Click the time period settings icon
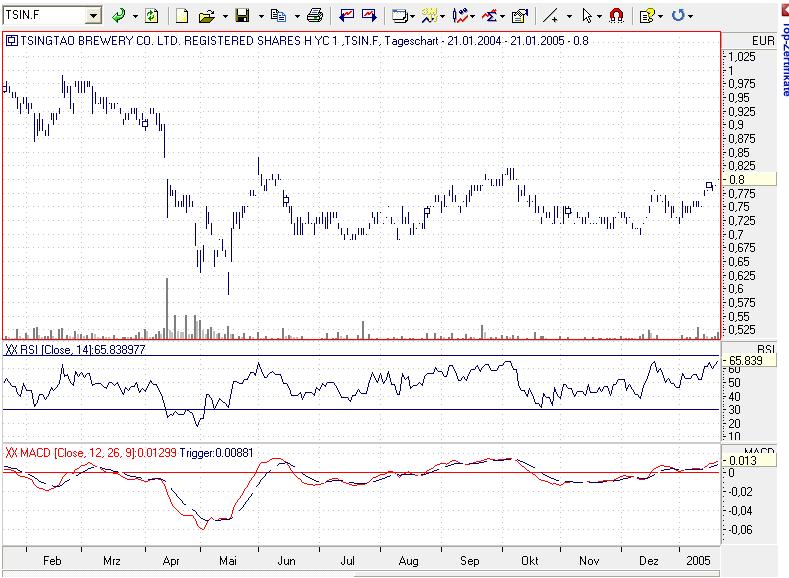 click(x=429, y=16)
